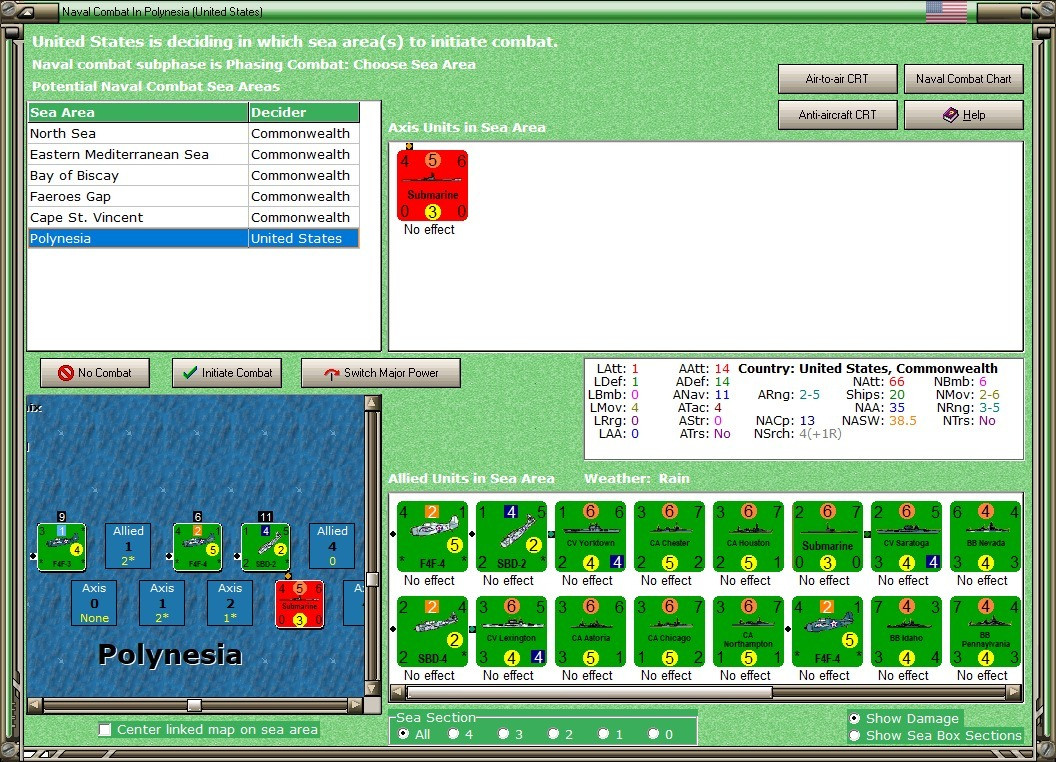1056x762 pixels.
Task: Select the CA Chicago cruiser unit
Action: point(669,631)
